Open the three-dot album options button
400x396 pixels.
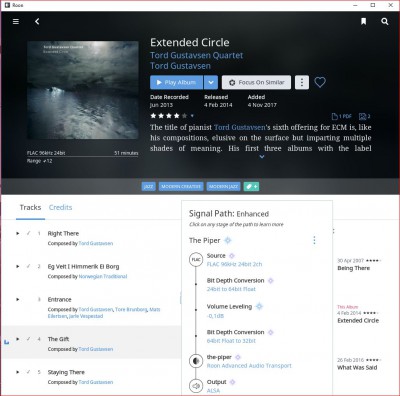[x=302, y=82]
